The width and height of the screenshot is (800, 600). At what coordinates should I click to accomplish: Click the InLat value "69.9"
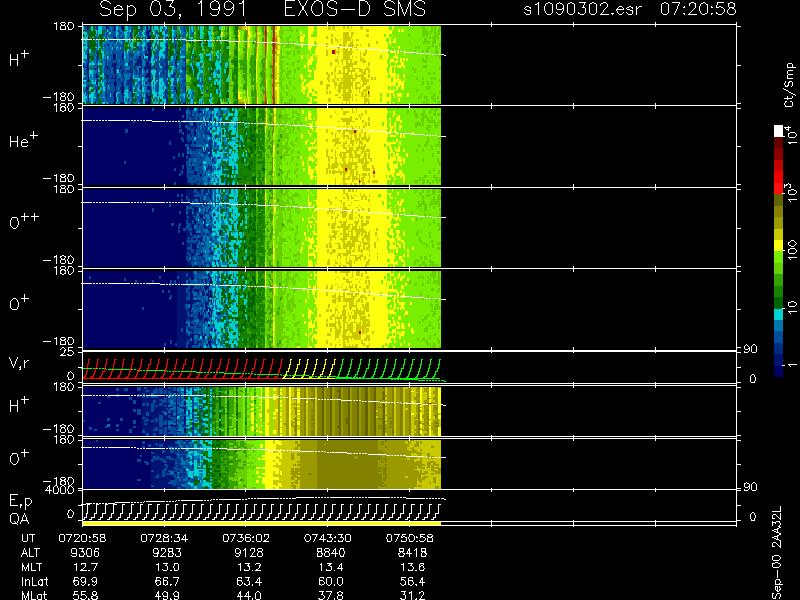(x=86, y=581)
